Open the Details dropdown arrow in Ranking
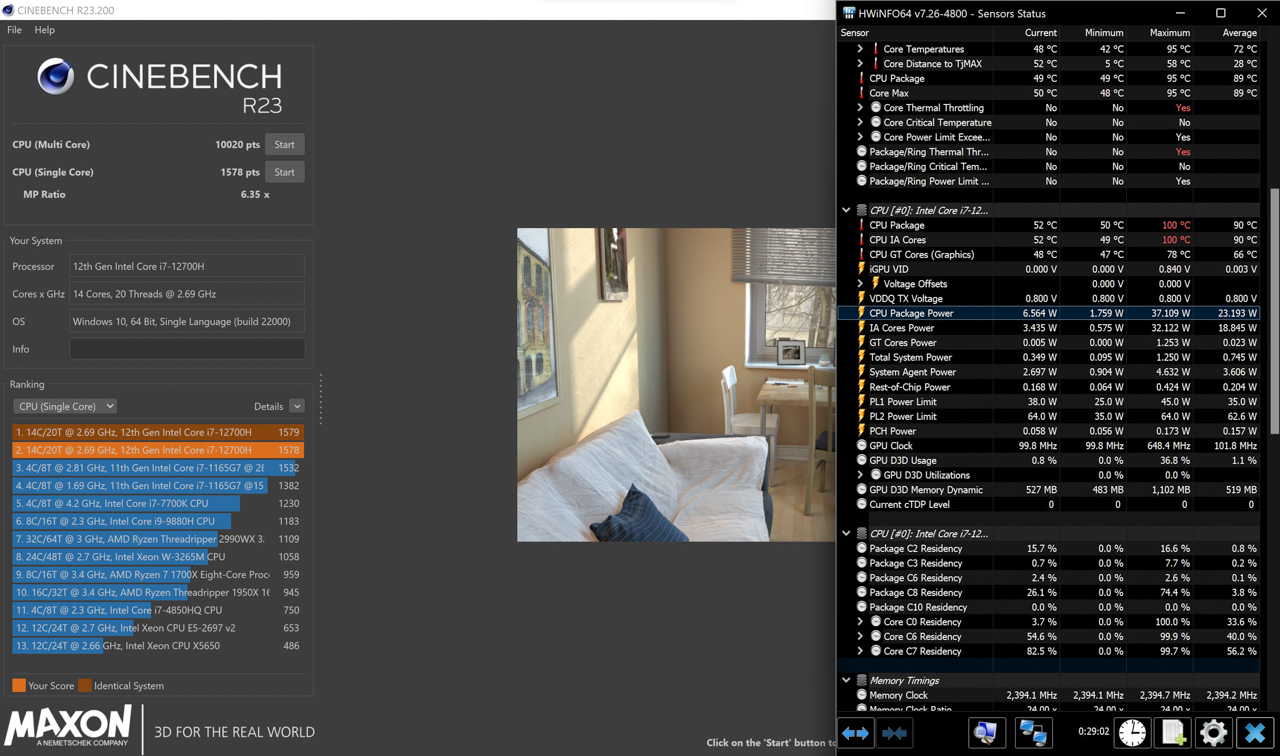 point(297,406)
